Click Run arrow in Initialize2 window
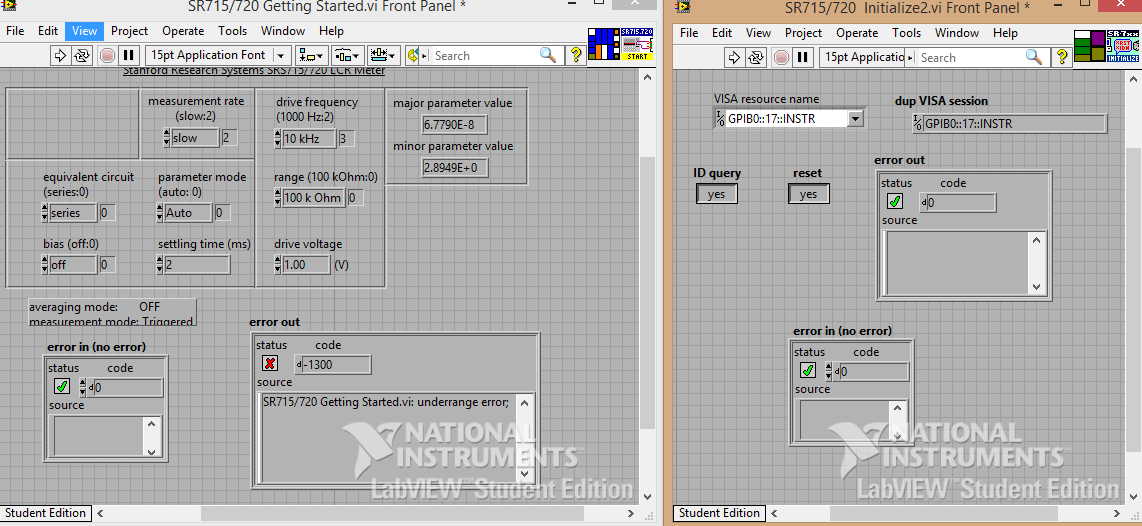The height and width of the screenshot is (526, 1142). point(735,57)
